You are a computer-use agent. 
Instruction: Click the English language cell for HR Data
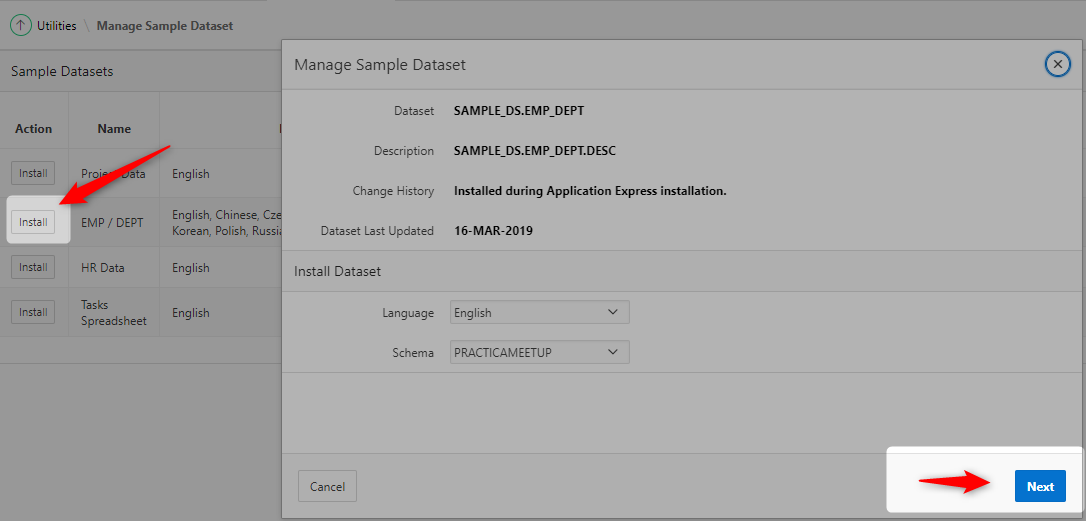pos(190,268)
